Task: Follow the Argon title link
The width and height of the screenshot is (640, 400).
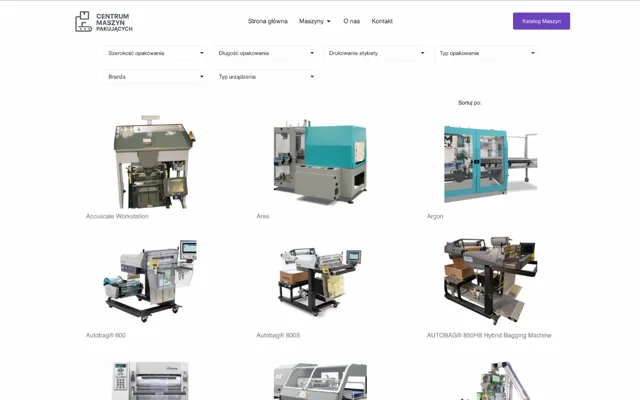Action: 435,216
